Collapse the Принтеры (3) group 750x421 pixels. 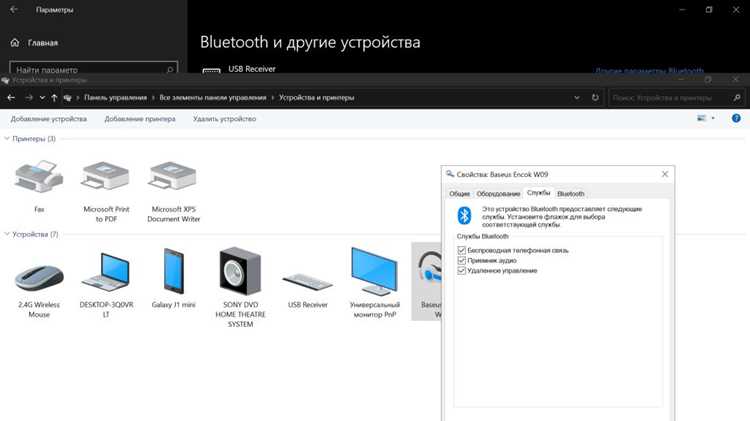pyautogui.click(x=7, y=138)
